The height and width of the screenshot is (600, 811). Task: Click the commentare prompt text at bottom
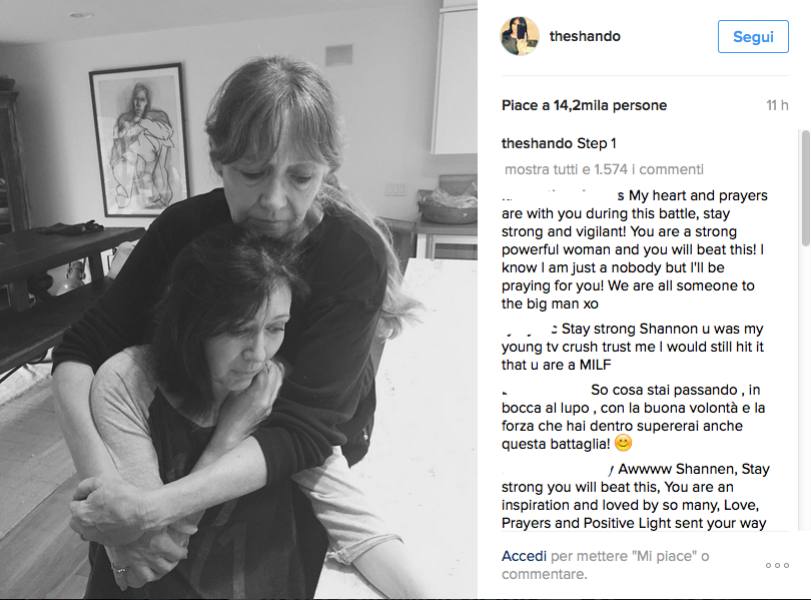(x=544, y=574)
